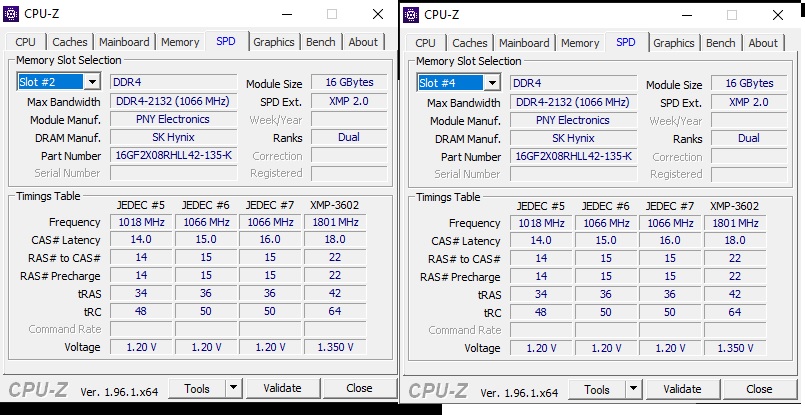Screen dimensions: 805x415
Task: Switch to Mainboard tab in left window
Action: point(124,42)
